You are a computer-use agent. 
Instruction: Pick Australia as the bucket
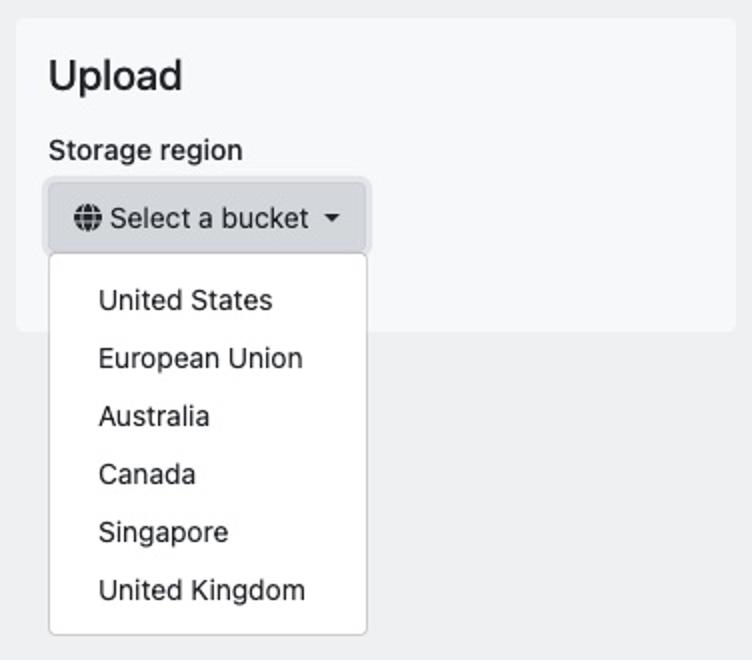(x=154, y=416)
